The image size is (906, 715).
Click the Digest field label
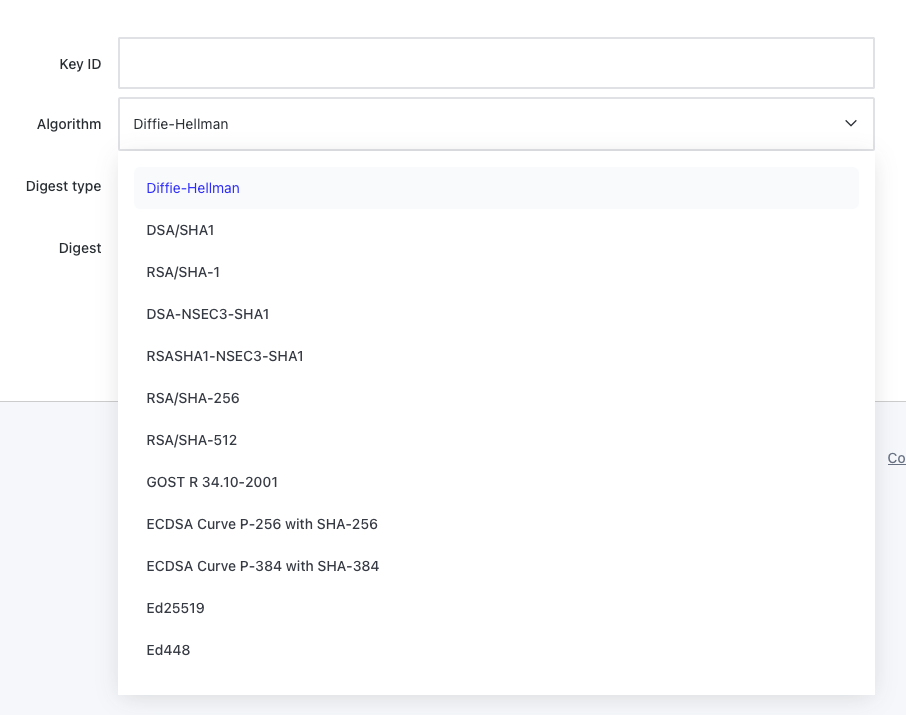click(80, 248)
